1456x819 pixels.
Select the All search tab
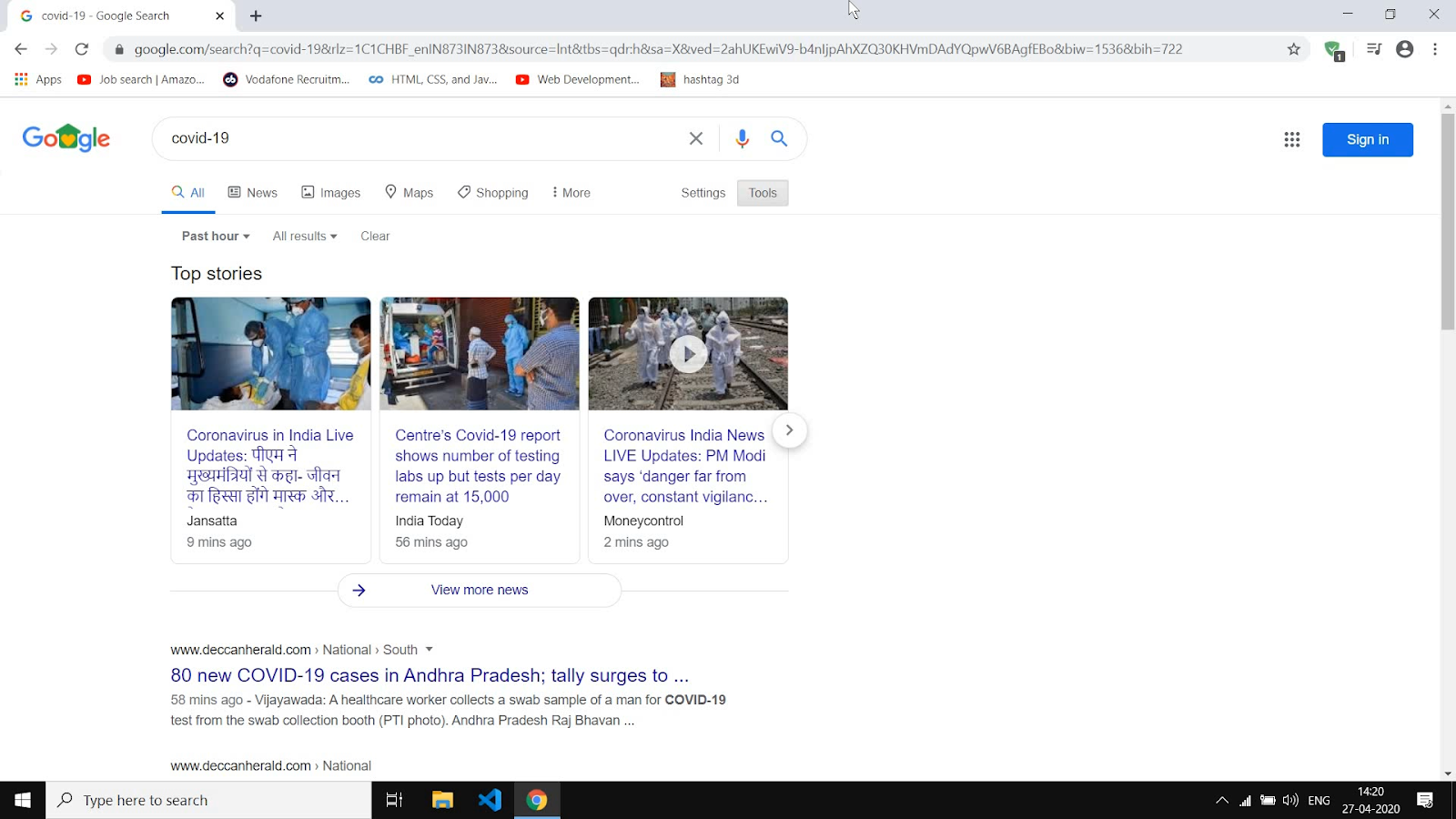(x=188, y=193)
